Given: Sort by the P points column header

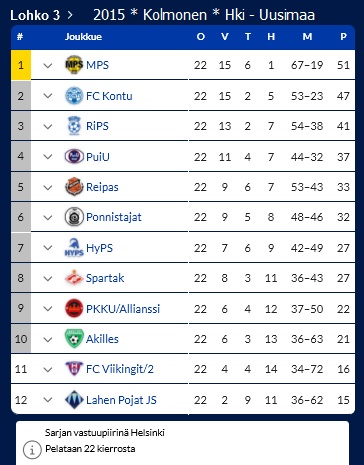Looking at the screenshot, I should (343, 37).
